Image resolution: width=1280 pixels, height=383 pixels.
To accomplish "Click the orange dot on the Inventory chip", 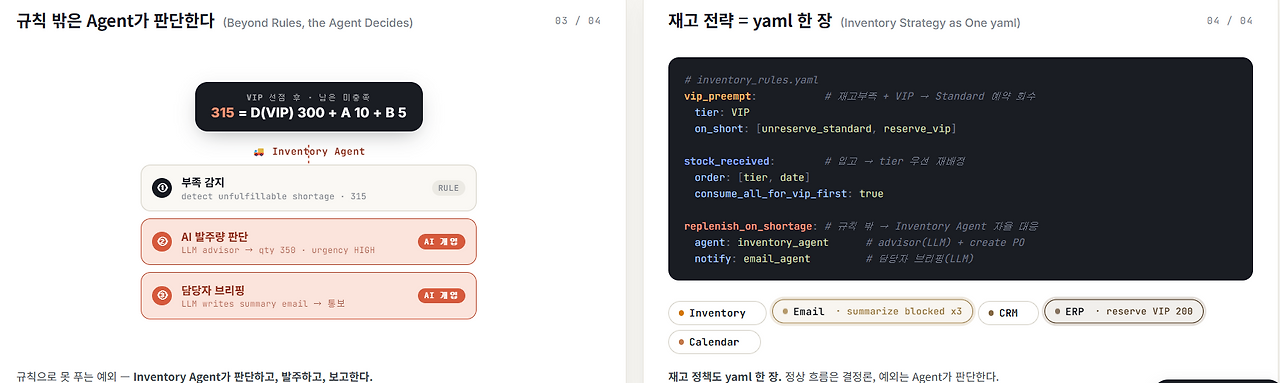I will [682, 313].
